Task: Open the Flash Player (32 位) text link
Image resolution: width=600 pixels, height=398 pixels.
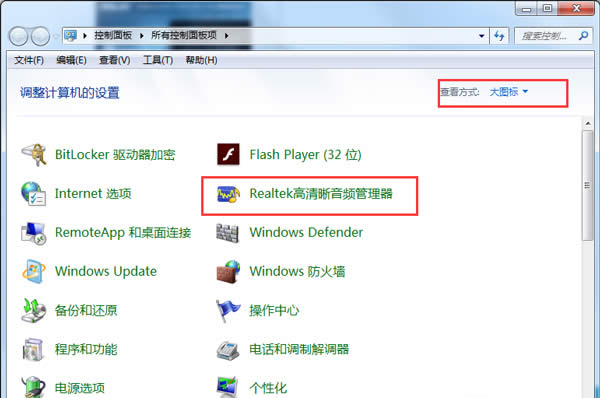Action: (305, 155)
